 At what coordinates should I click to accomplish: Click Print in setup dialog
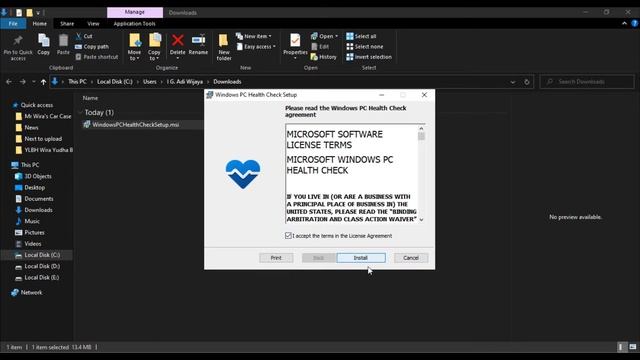276,258
